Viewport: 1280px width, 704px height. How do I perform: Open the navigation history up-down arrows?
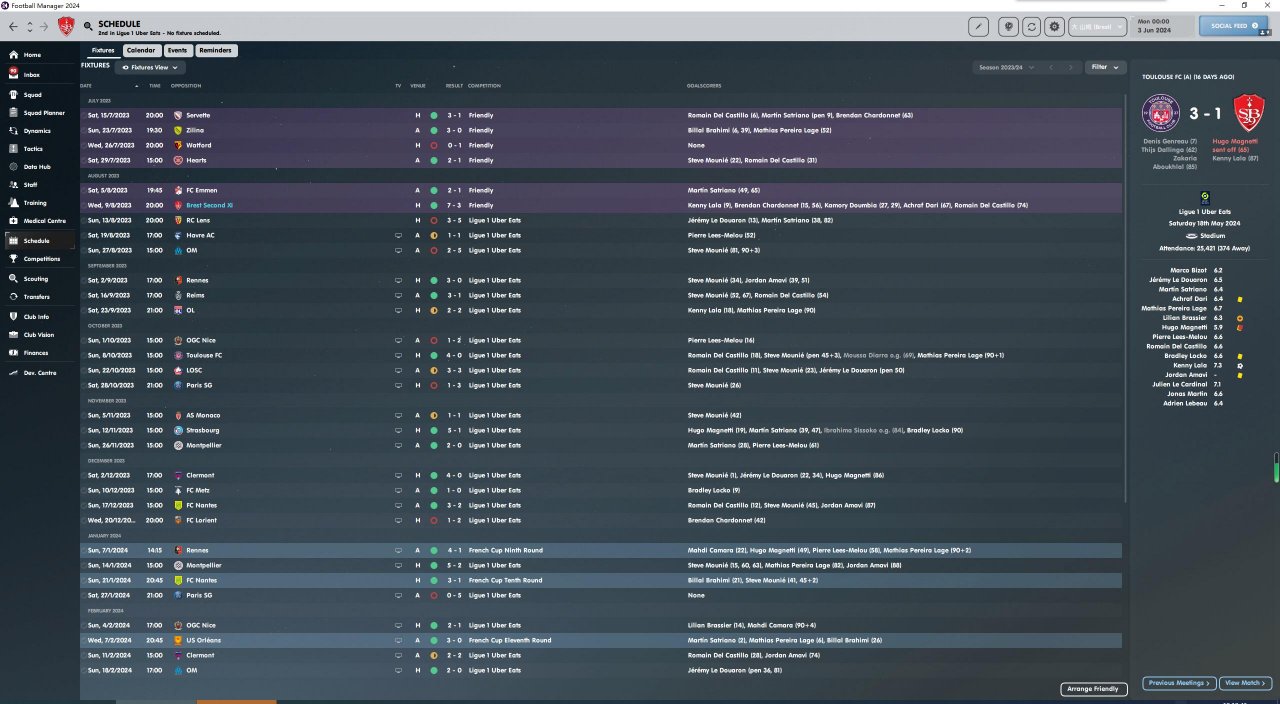coord(29,27)
